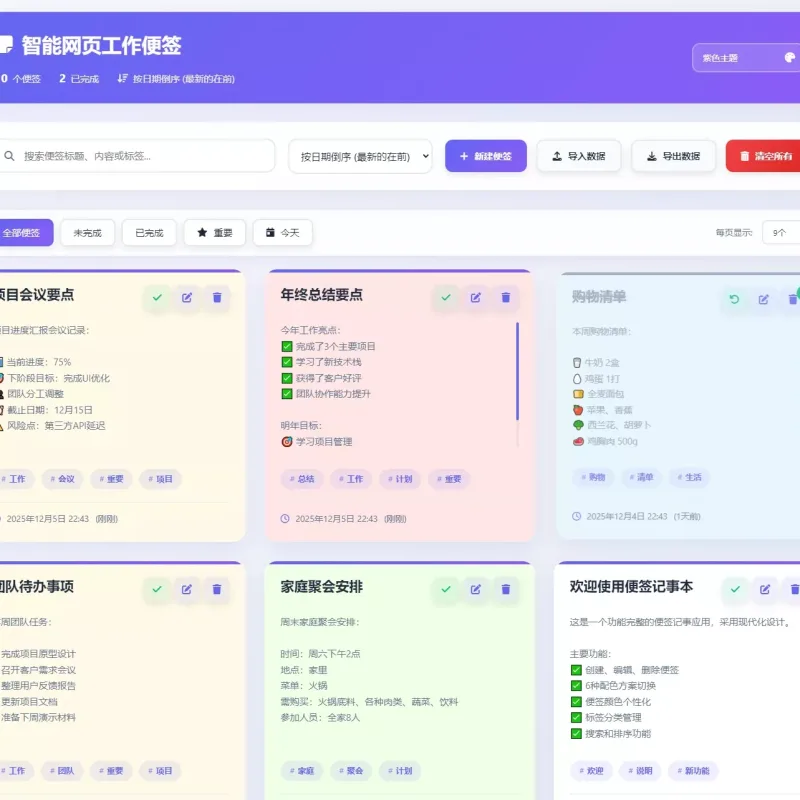Click the 新建便签 button
The width and height of the screenshot is (800, 800).
tap(486, 156)
